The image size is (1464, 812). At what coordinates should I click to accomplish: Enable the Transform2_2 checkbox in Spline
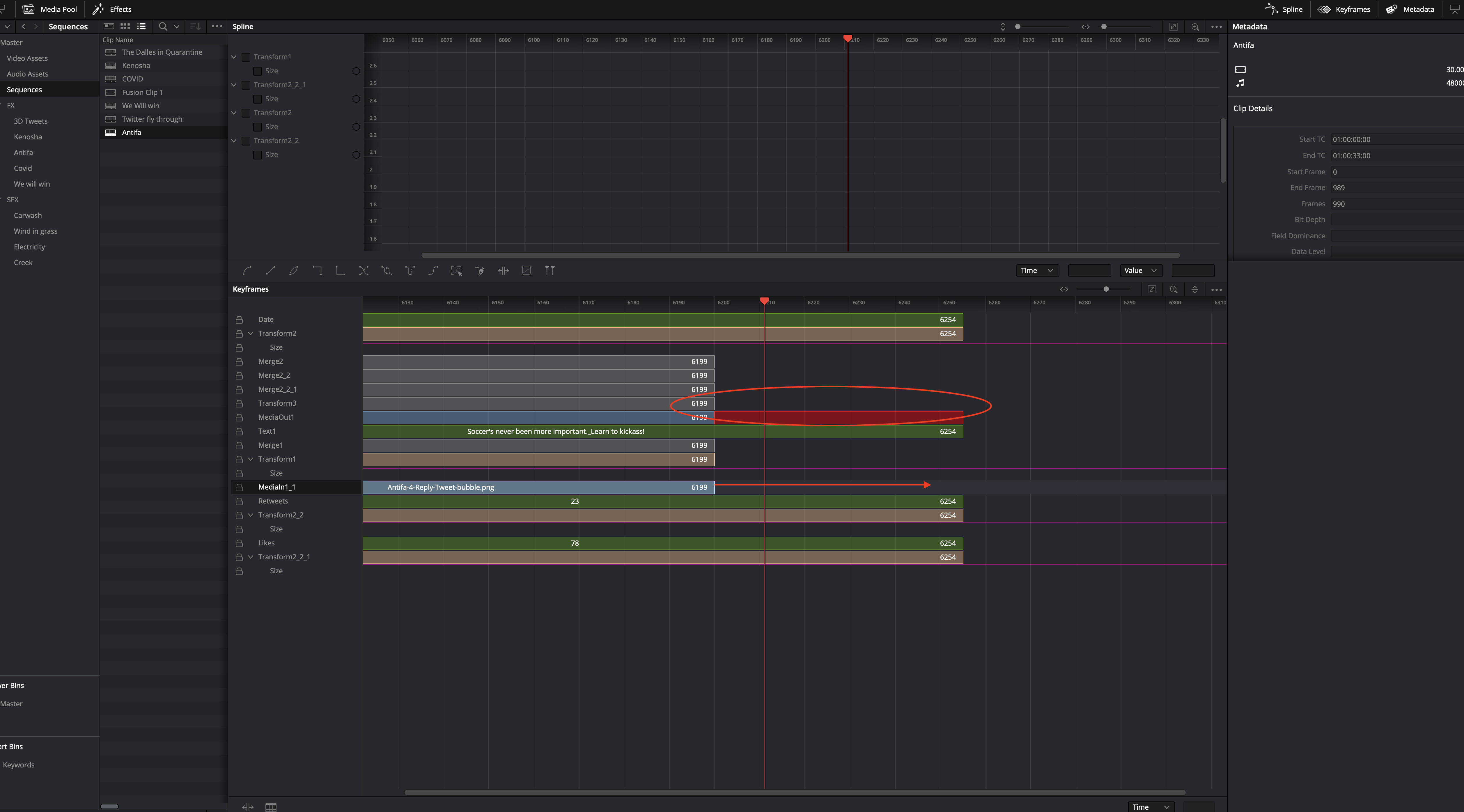pyautogui.click(x=246, y=141)
